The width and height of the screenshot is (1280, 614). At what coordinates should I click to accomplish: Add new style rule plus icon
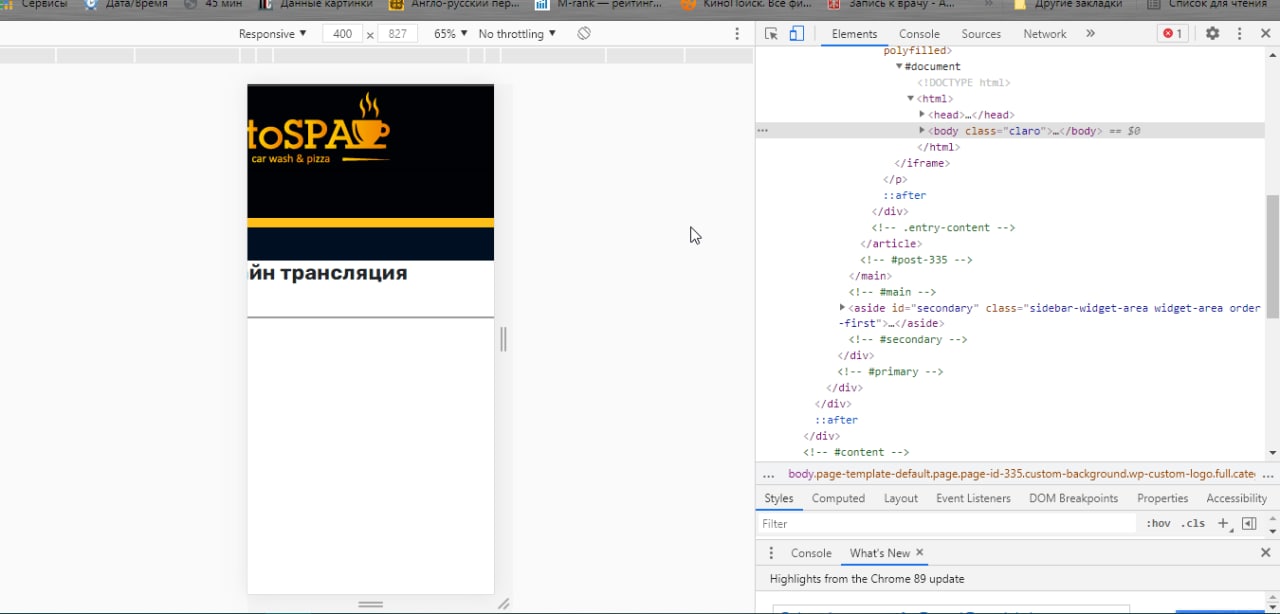[x=1222, y=523]
